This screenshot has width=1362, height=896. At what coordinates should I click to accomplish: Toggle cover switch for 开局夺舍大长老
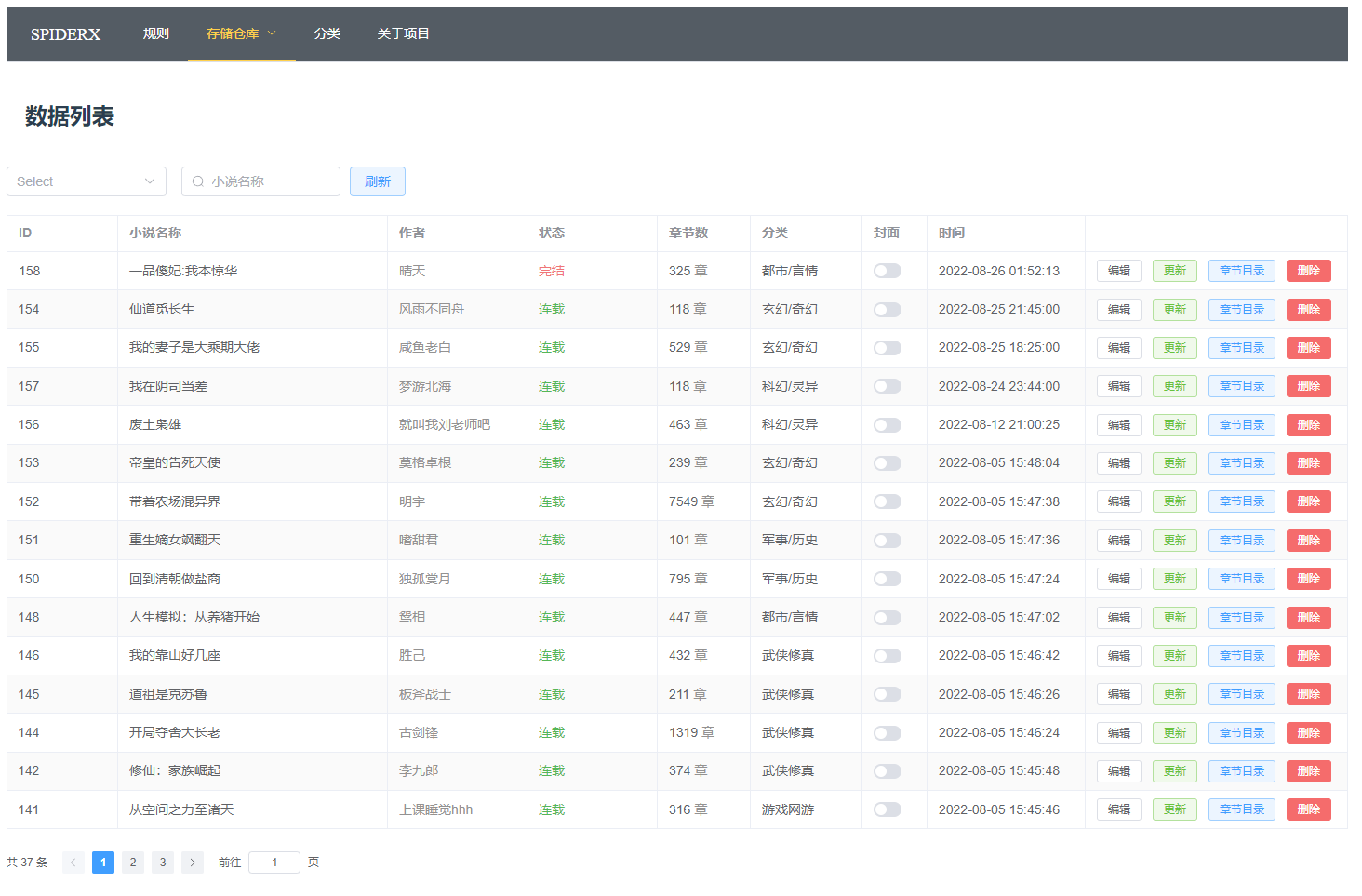[888, 733]
